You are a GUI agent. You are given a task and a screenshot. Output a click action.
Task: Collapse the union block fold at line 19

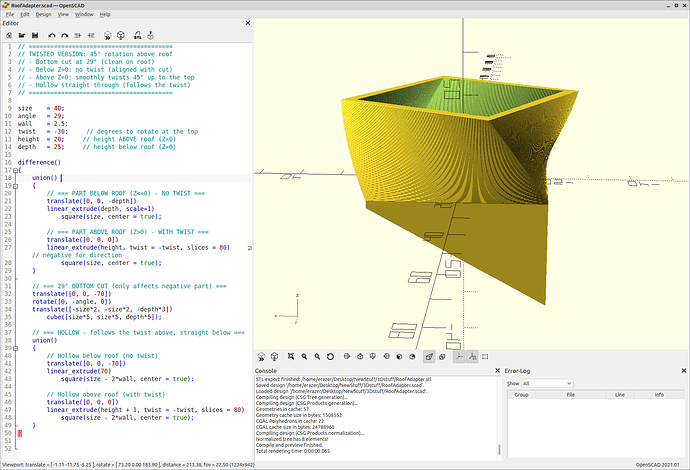coord(15,186)
